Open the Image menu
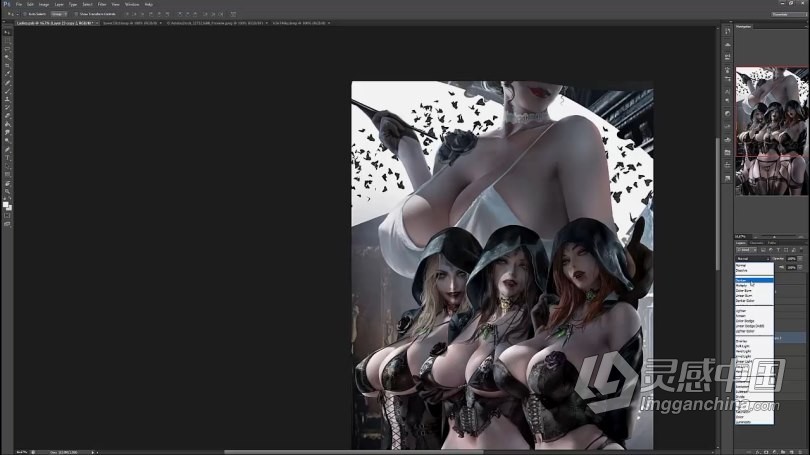 (43, 4)
